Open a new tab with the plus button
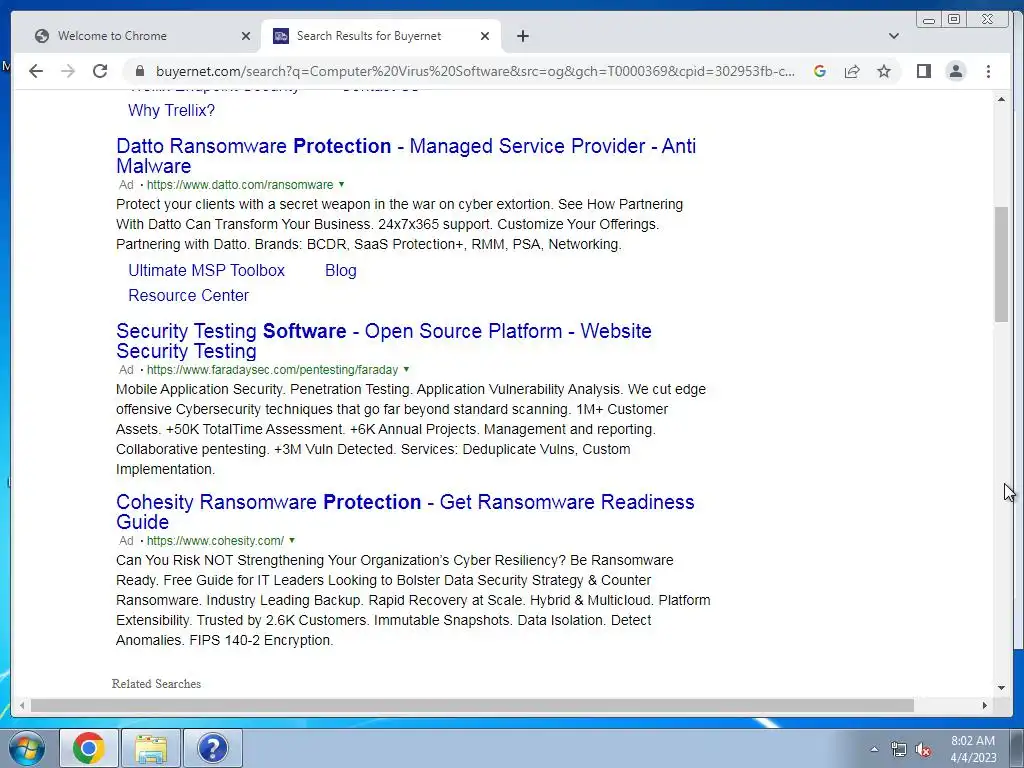 (522, 36)
